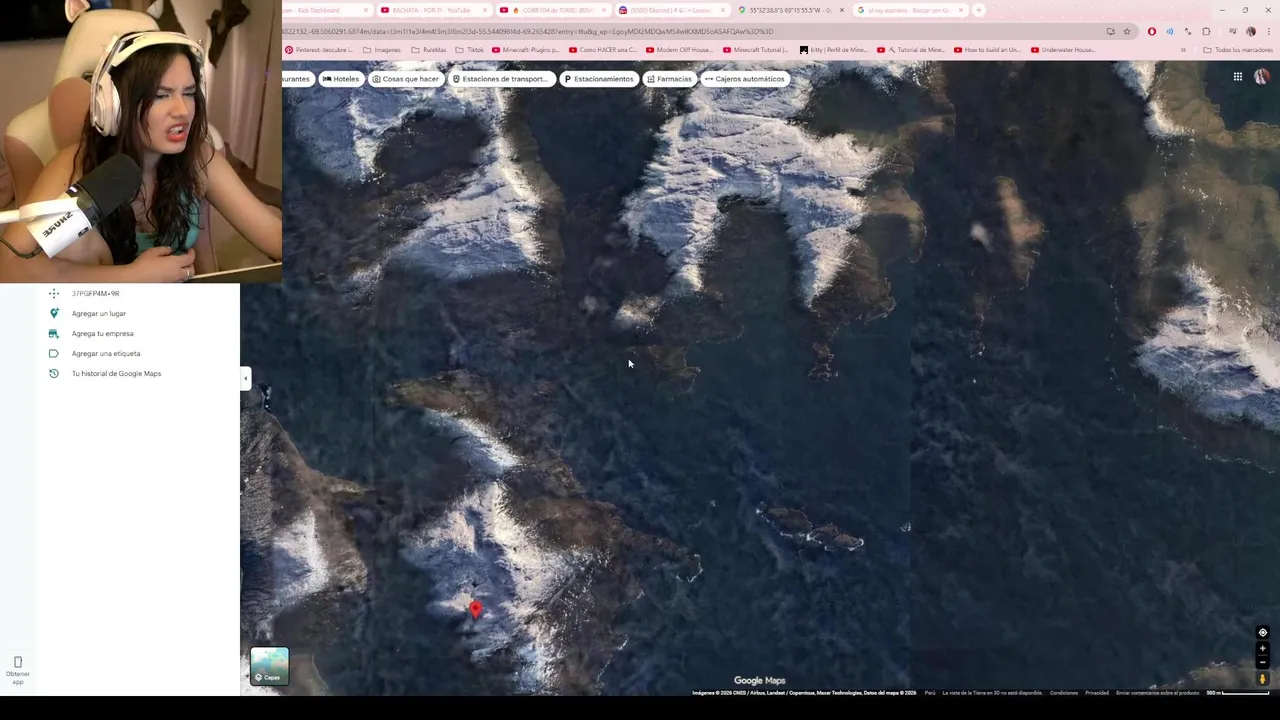Open the Capas layers thumbnail

270,666
